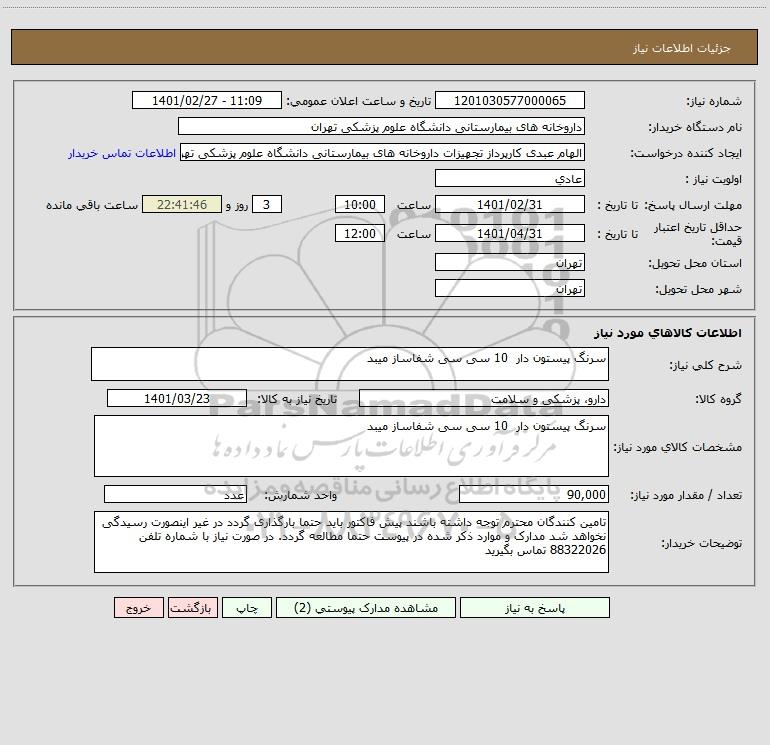The height and width of the screenshot is (745, 770).
Task: Click the buyer organization name field
Action: coord(381,126)
